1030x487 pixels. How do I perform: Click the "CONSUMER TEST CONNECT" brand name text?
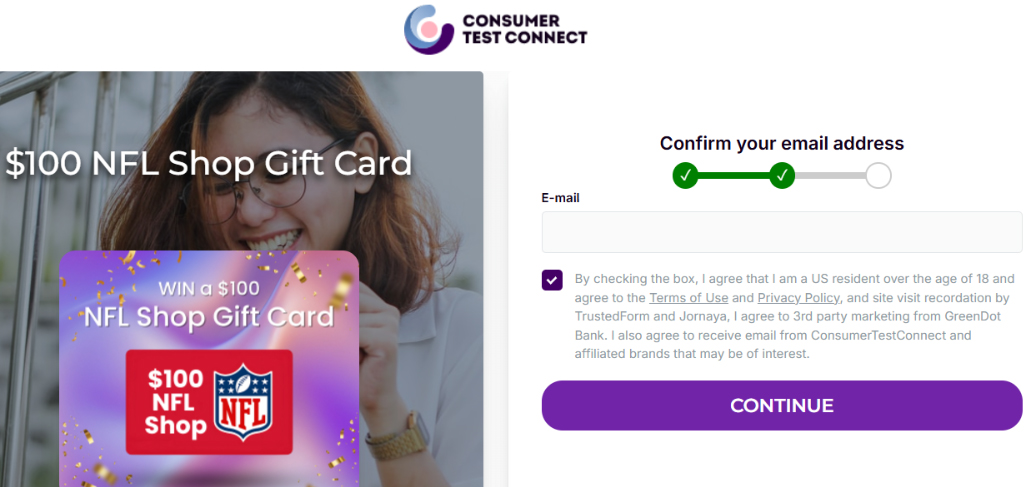coord(524,29)
